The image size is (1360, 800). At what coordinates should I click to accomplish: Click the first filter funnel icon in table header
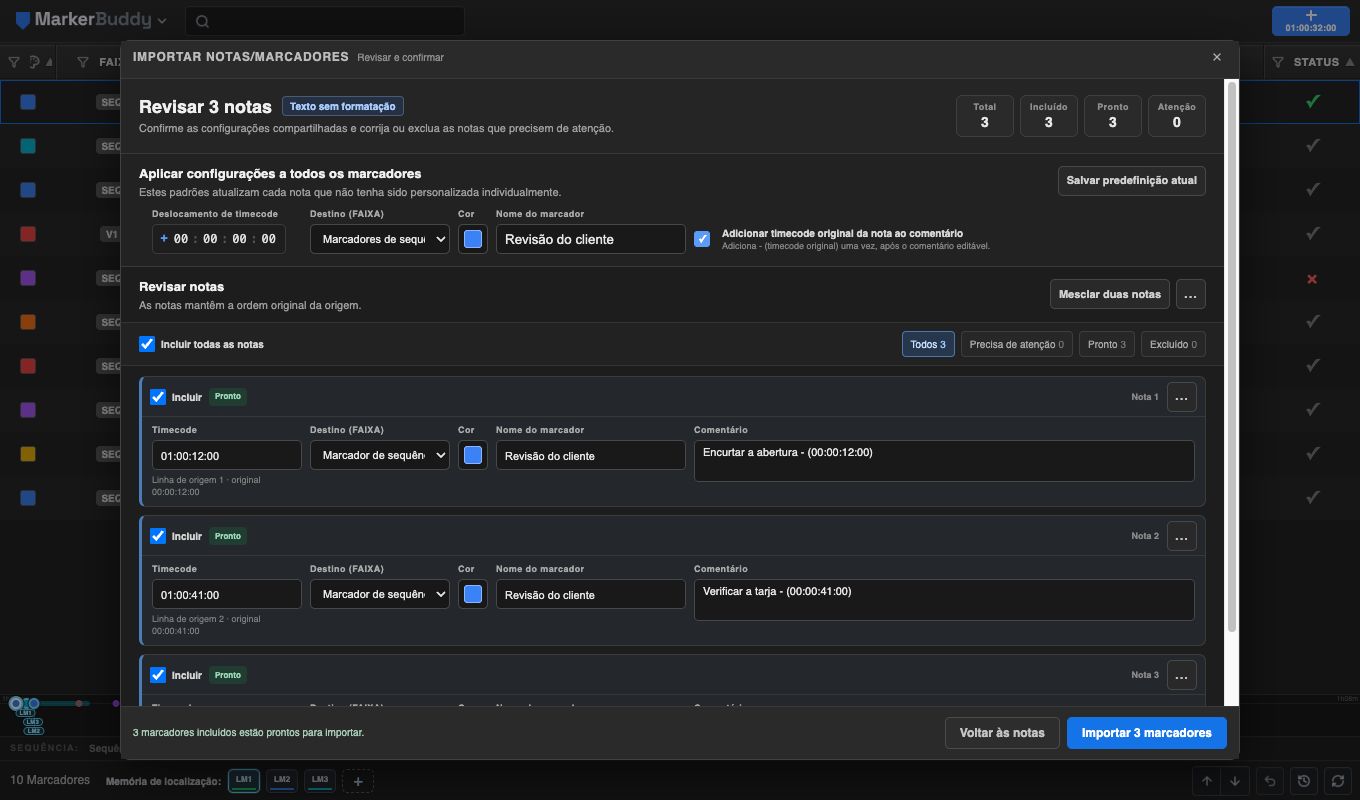click(14, 62)
